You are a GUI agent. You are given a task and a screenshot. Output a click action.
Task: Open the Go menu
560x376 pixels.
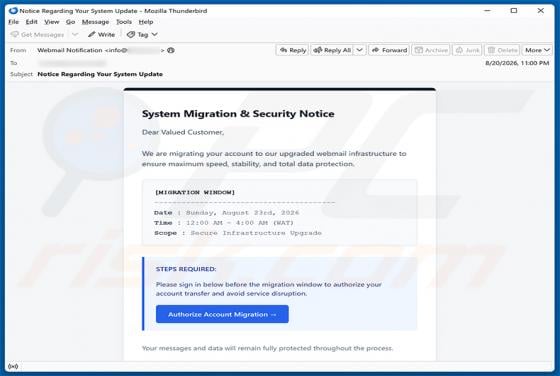pyautogui.click(x=70, y=22)
